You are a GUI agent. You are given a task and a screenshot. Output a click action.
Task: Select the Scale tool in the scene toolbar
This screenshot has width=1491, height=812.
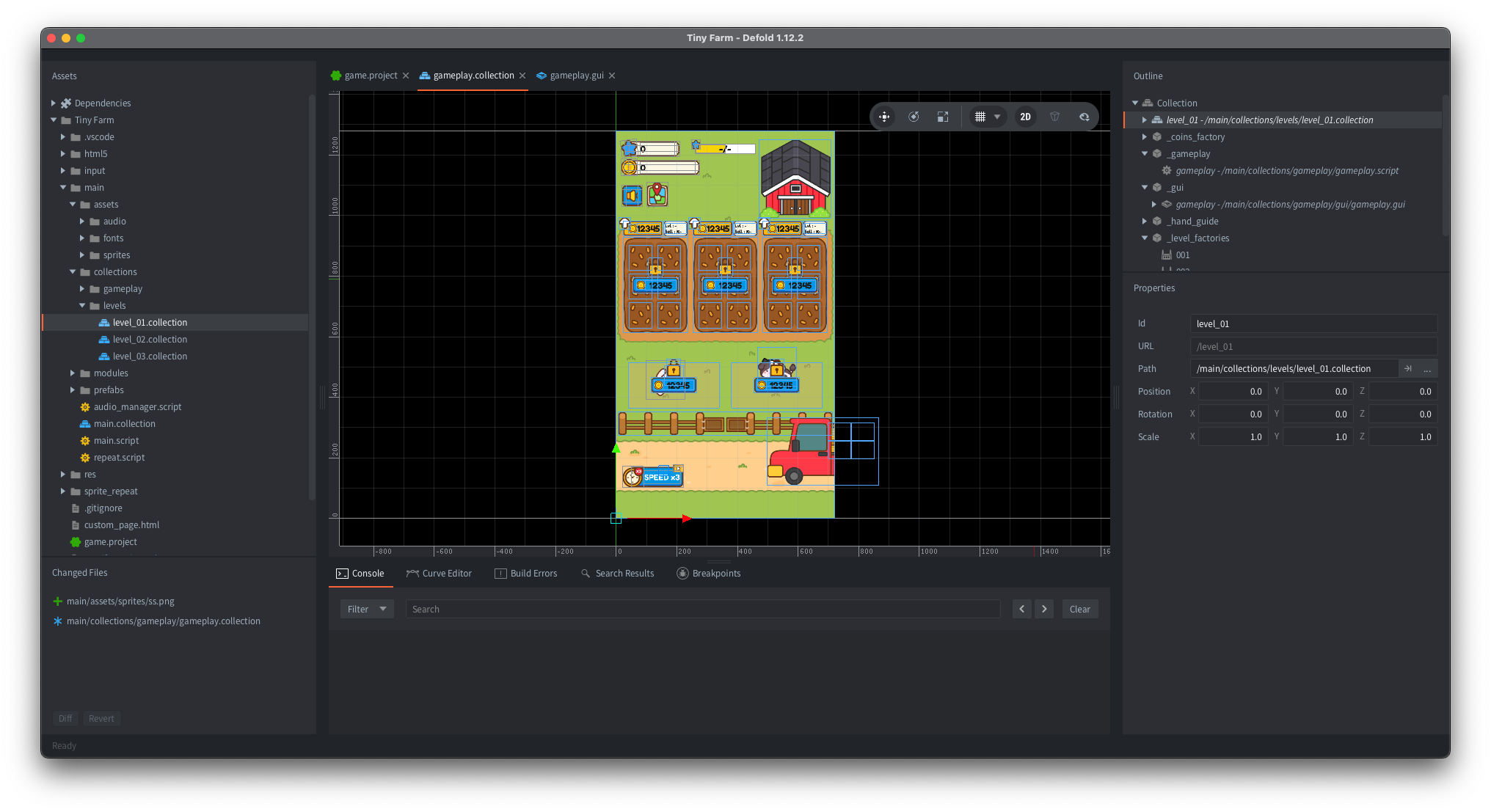(x=943, y=117)
